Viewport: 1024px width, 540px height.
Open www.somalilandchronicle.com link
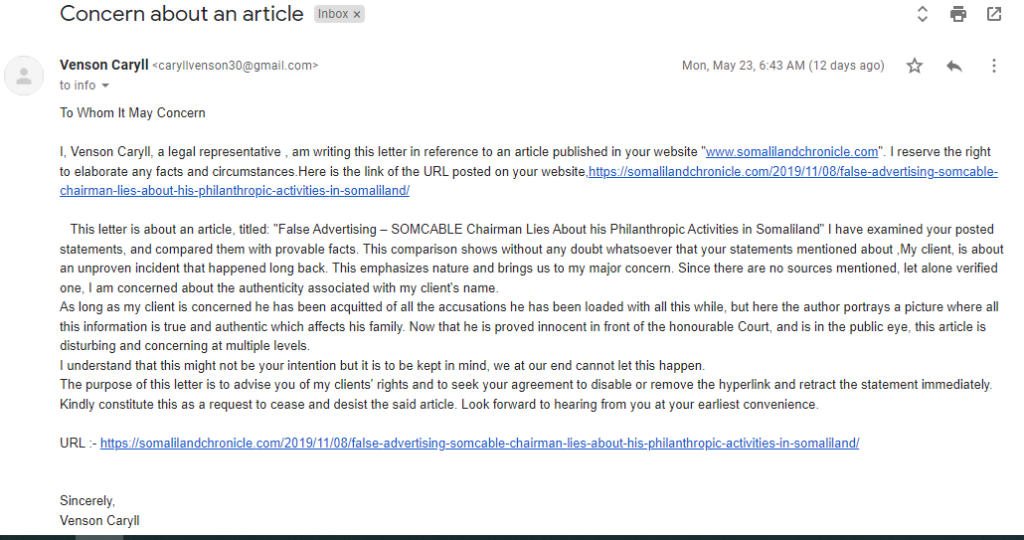[792, 152]
